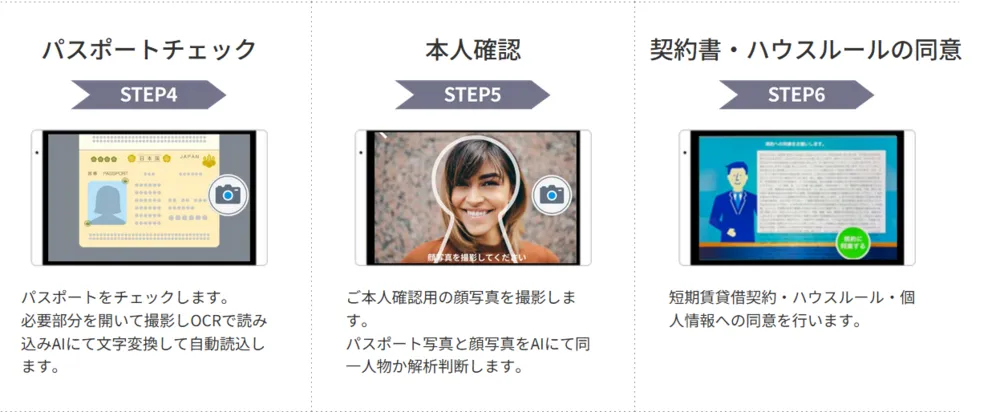
Task: Click the passport holder silhouette photo
Action: (x=107, y=203)
